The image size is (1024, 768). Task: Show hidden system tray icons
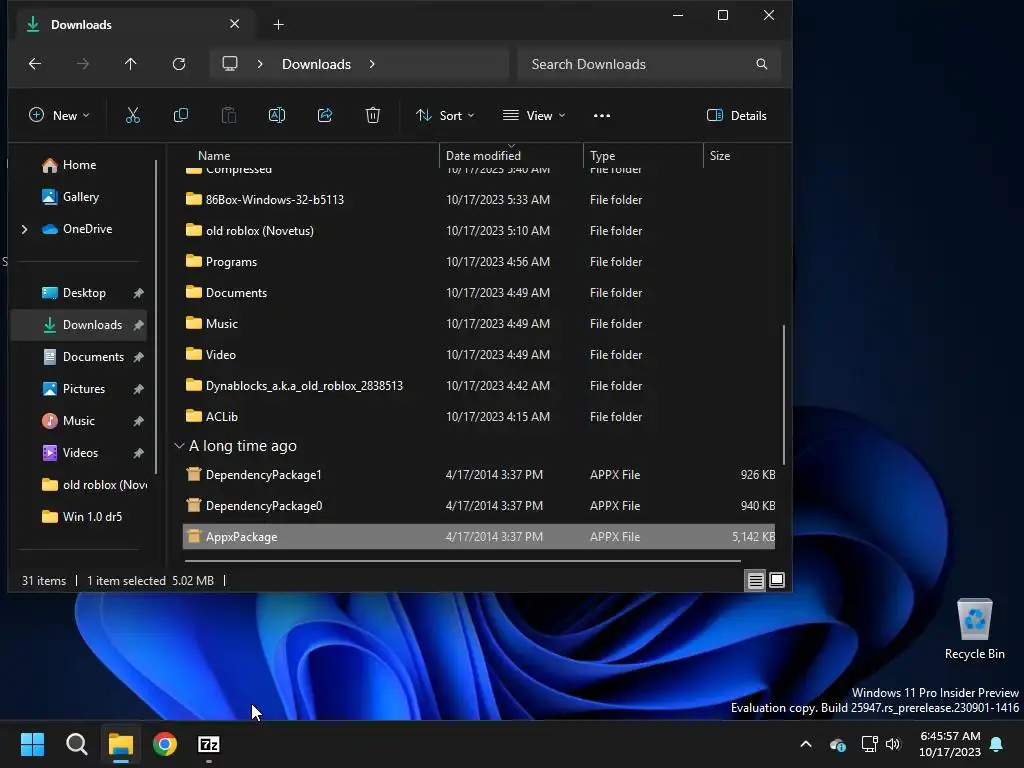pos(806,744)
